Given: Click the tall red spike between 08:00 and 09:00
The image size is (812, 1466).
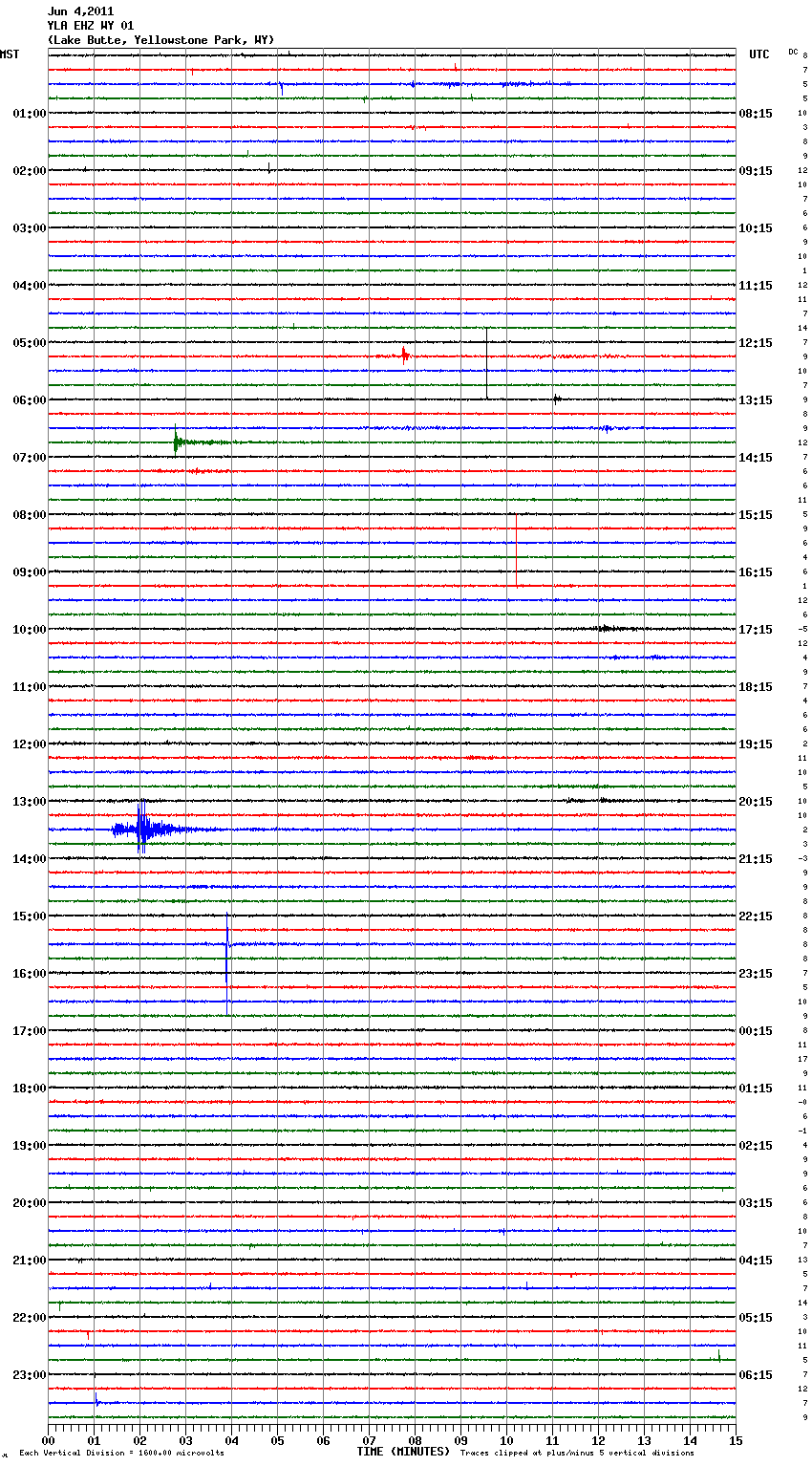Looking at the screenshot, I should point(516,550).
